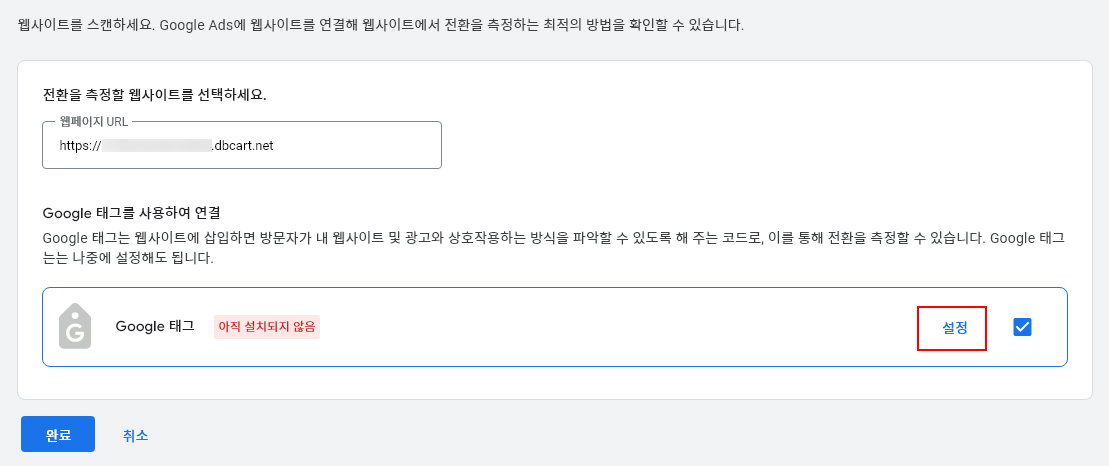Select the Google tag card row
The width and height of the screenshot is (1109, 466).
pyautogui.click(x=600, y=327)
